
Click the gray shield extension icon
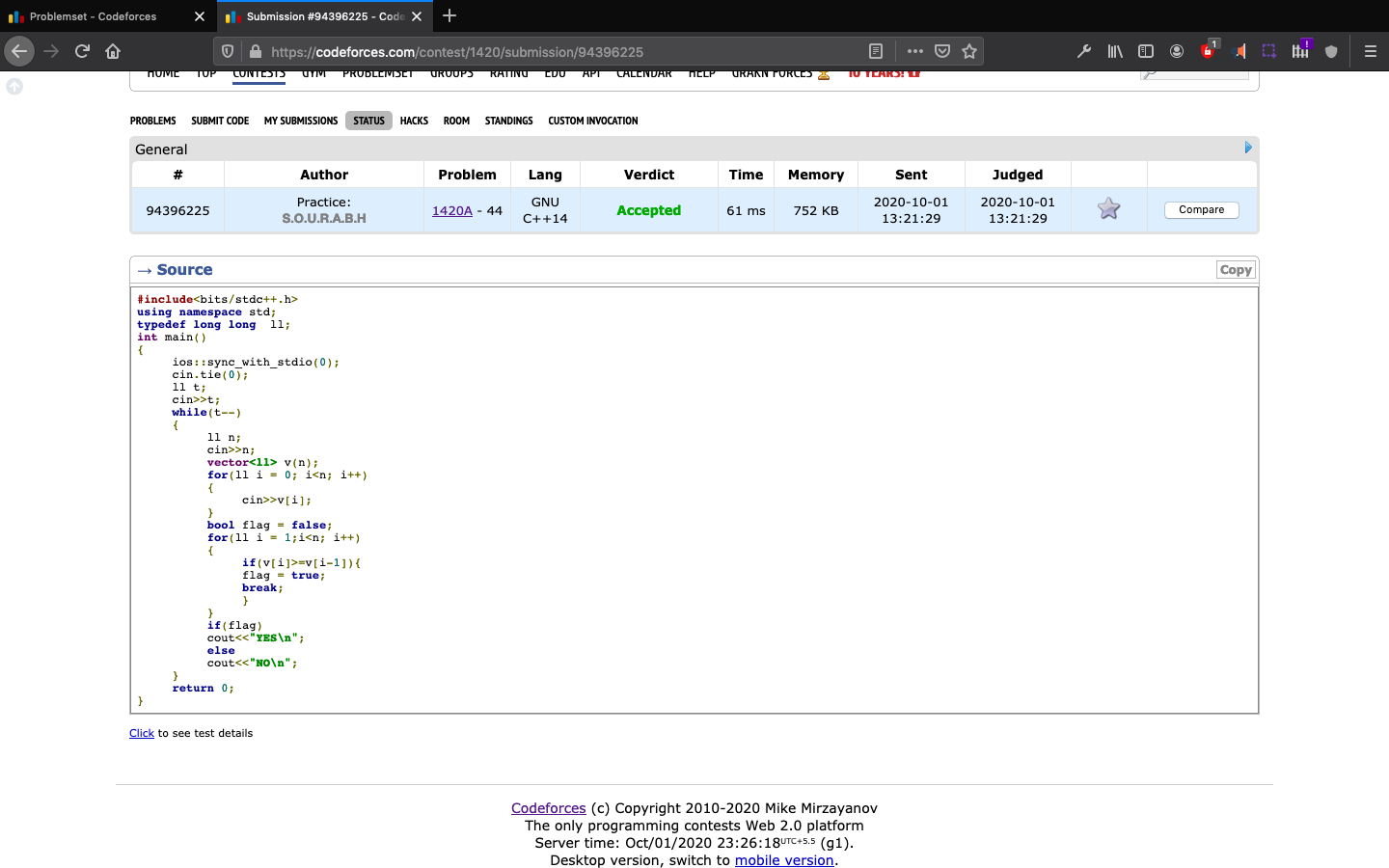(x=1331, y=51)
